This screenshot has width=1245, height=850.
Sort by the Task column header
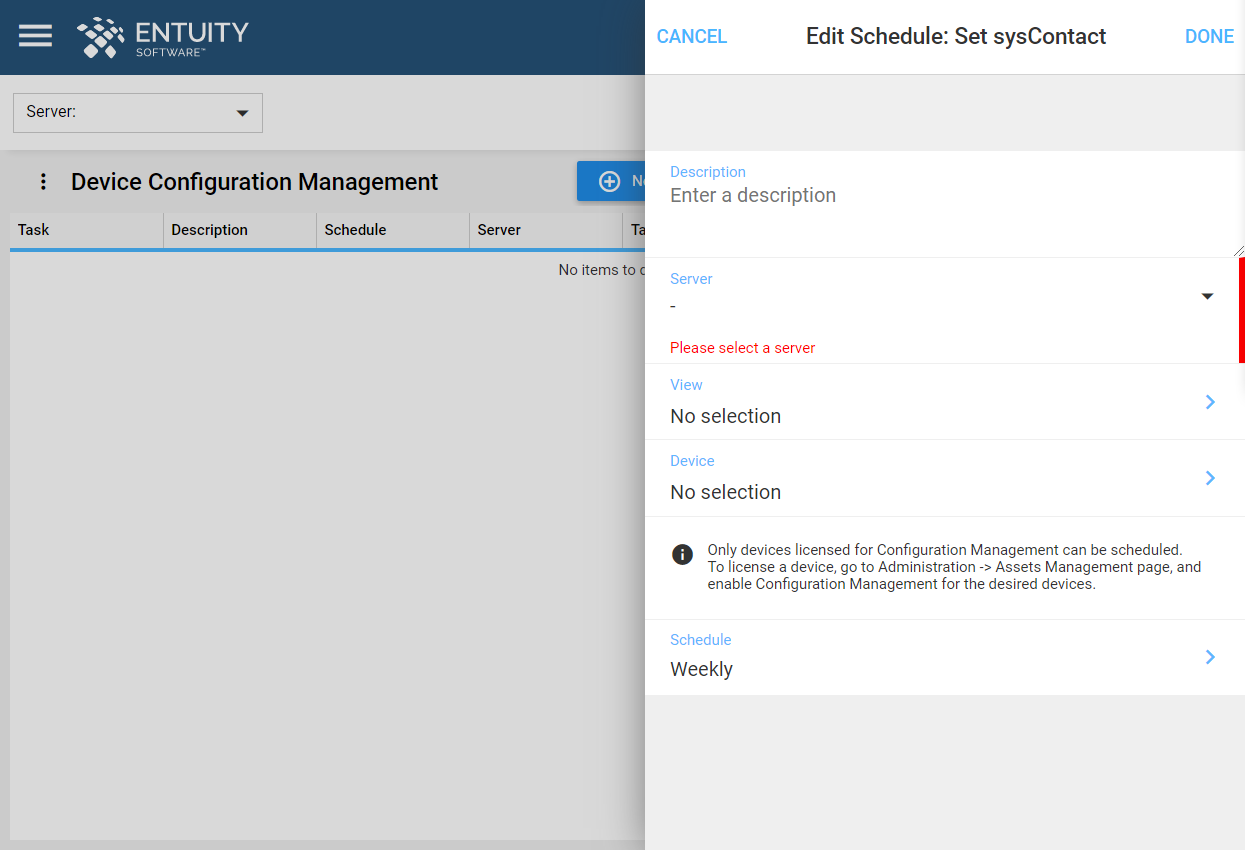[x=33, y=230]
